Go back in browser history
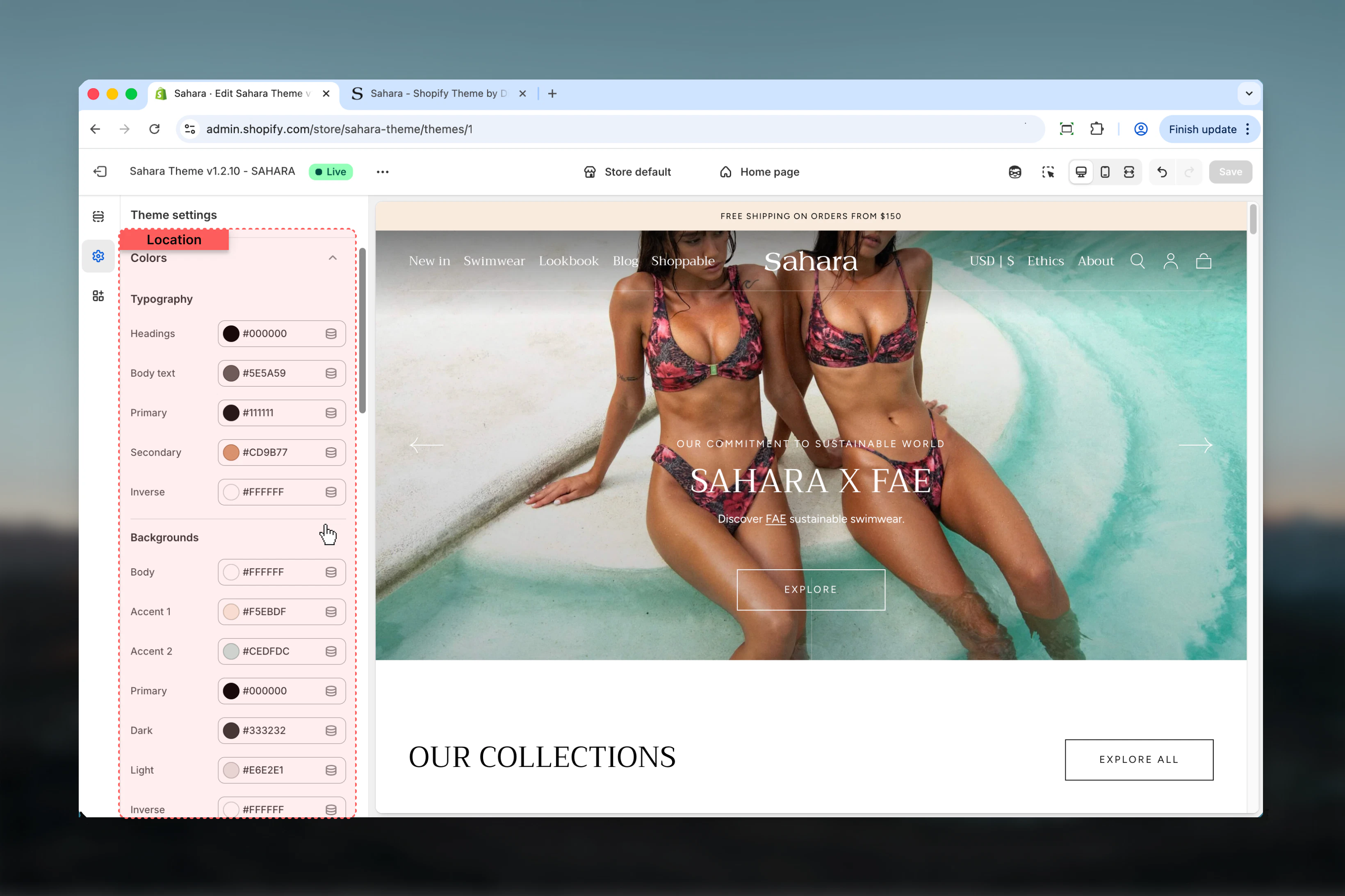 point(96,129)
